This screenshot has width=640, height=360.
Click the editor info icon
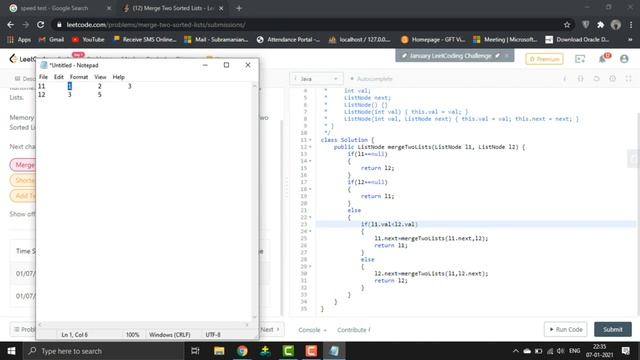click(565, 79)
